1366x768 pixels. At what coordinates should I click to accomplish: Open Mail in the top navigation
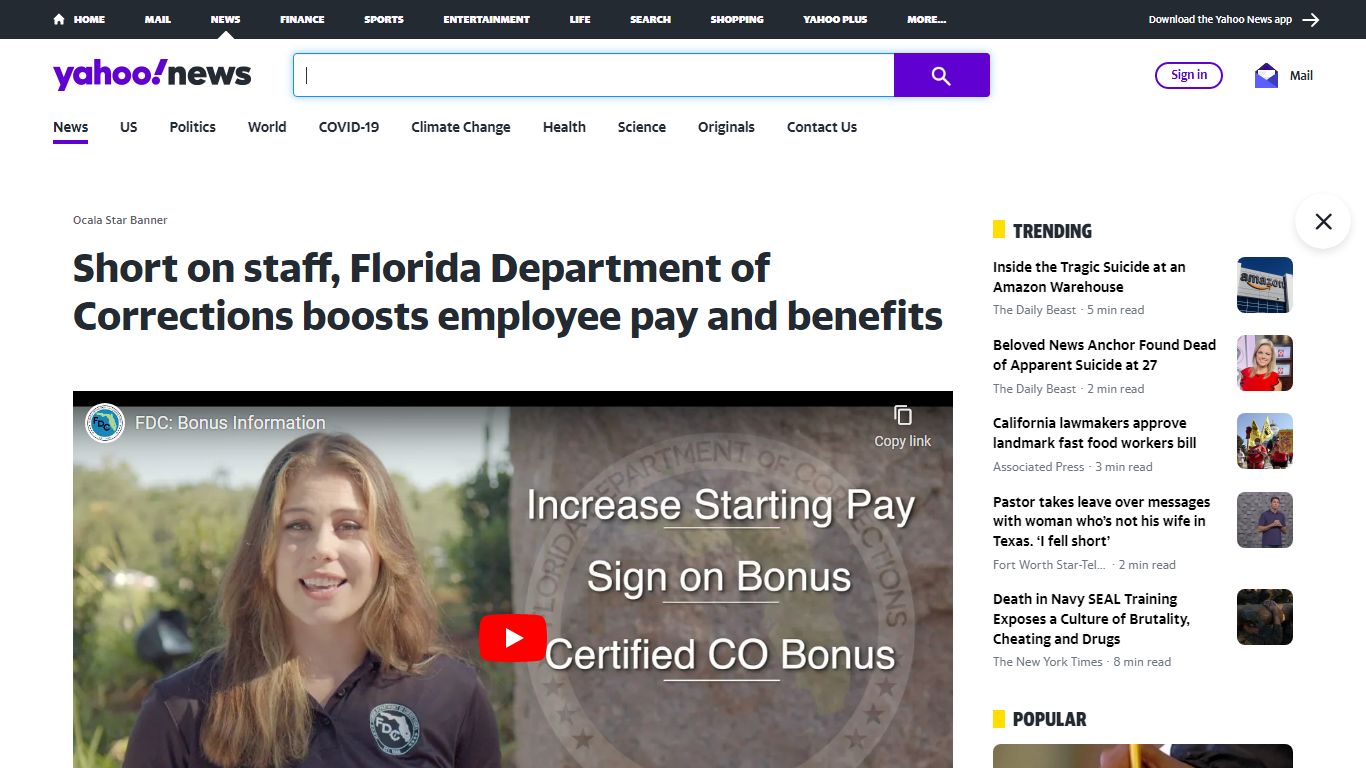tap(158, 19)
